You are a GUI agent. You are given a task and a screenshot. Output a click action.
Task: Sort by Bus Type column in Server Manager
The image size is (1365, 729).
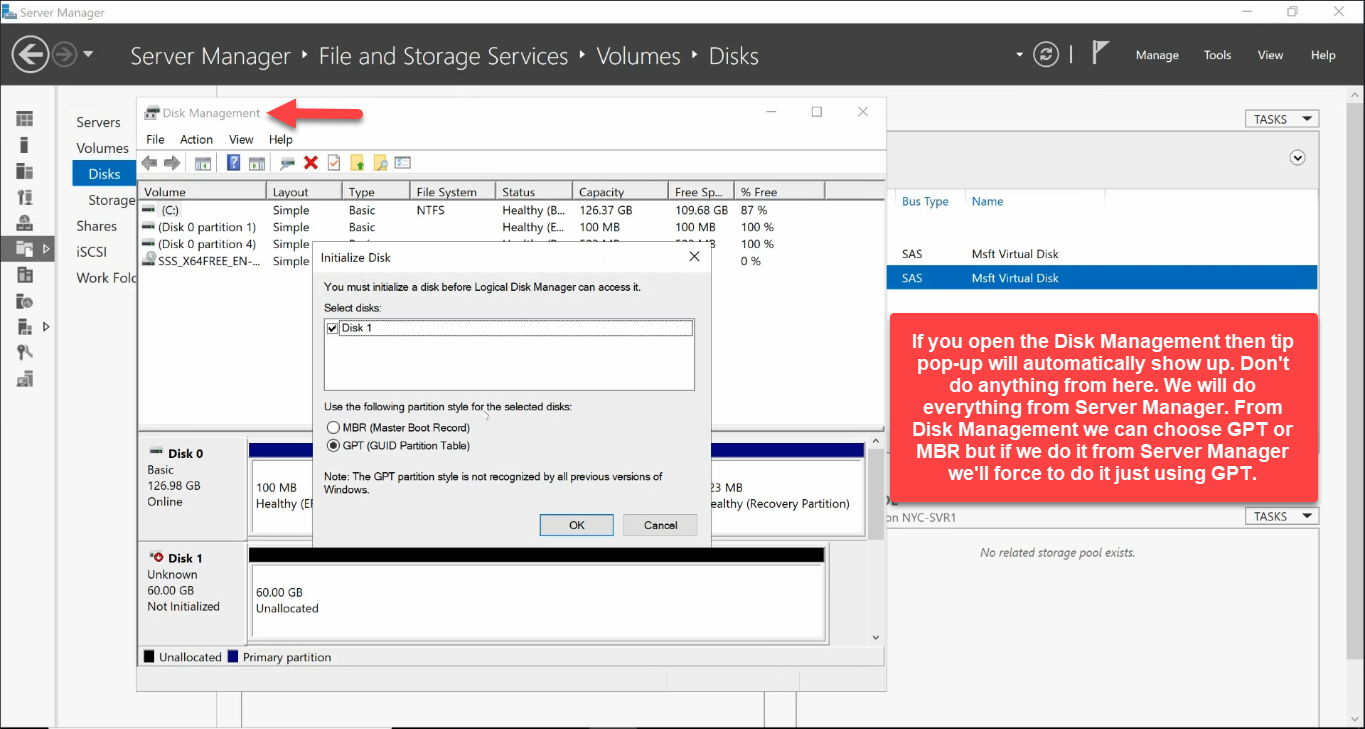[925, 201]
